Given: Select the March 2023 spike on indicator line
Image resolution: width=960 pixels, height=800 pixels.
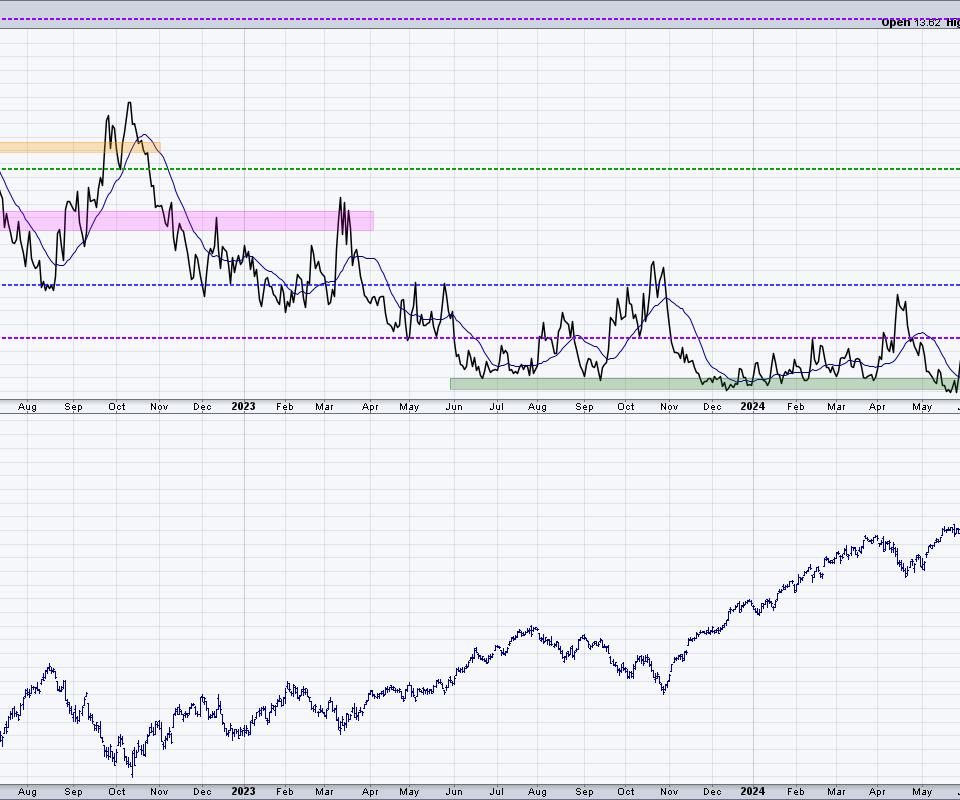Looking at the screenshot, I should tap(341, 199).
